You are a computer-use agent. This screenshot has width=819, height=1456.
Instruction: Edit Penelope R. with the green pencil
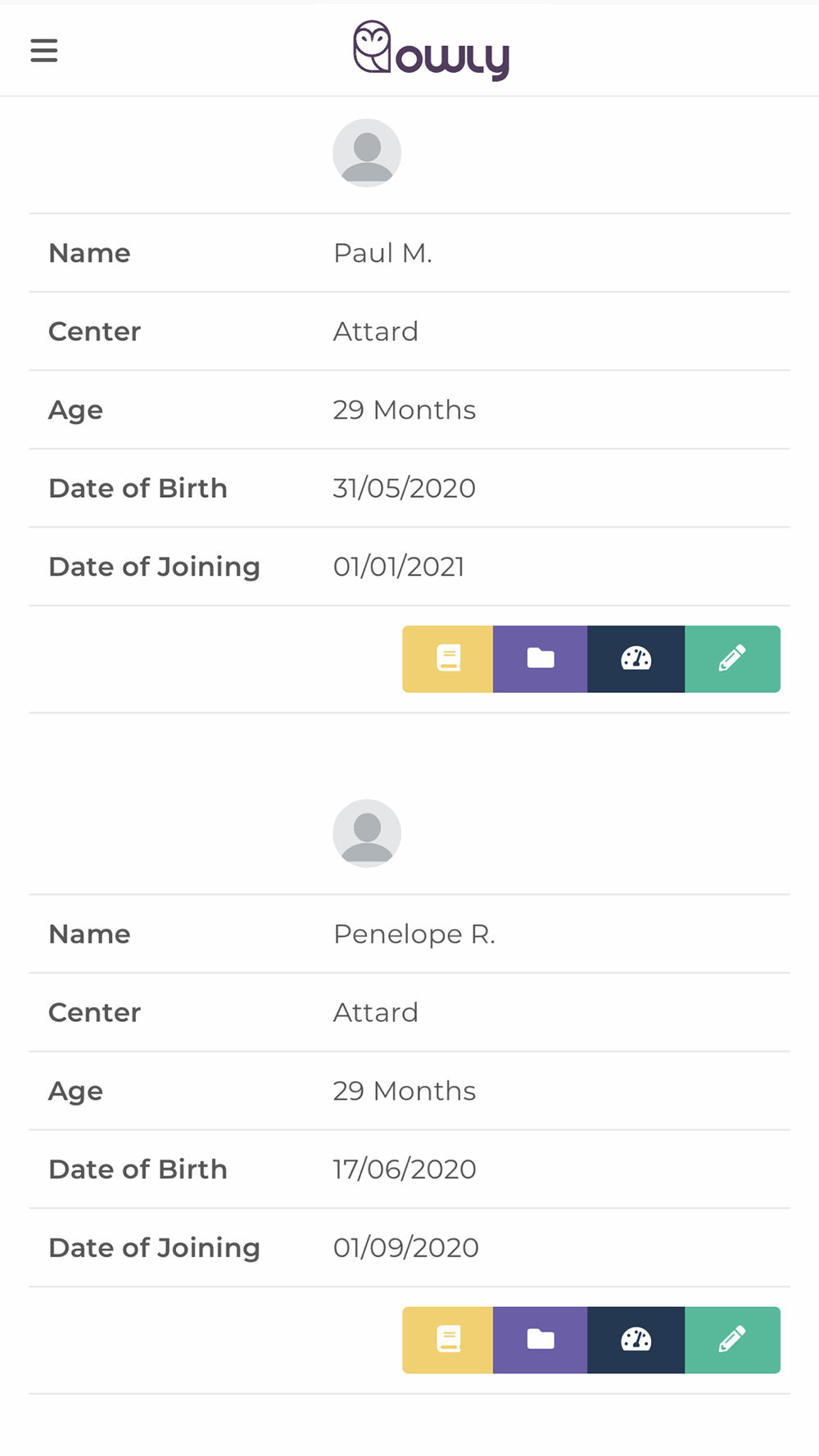pyautogui.click(x=732, y=1340)
